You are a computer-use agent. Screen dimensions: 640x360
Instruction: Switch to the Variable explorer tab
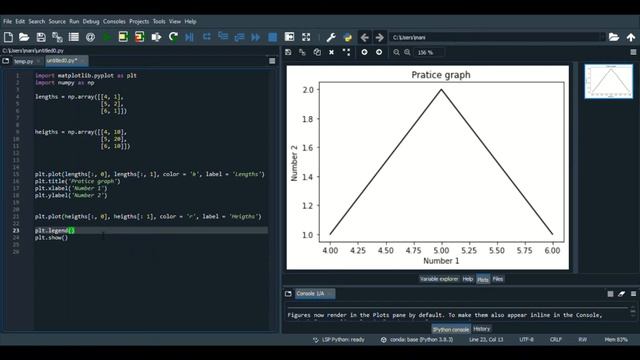tap(439, 279)
